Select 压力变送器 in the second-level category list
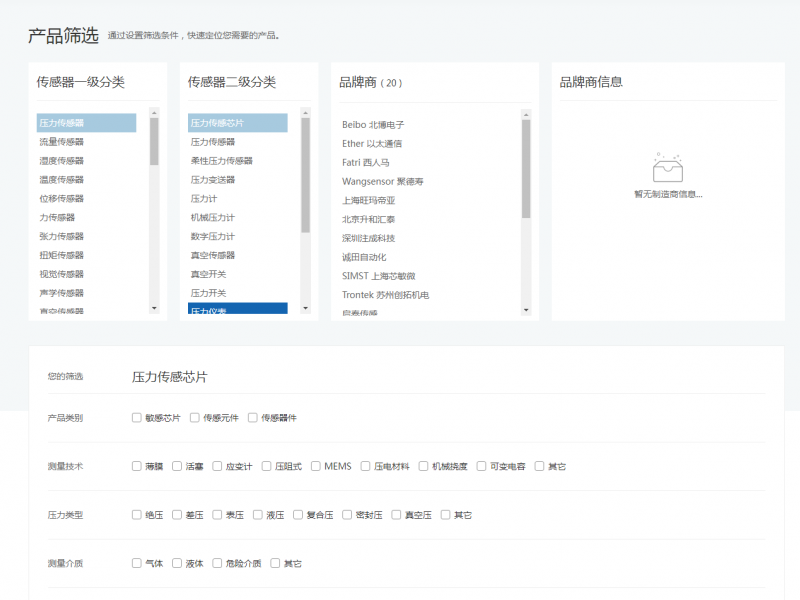The height and width of the screenshot is (600, 800). click(213, 180)
